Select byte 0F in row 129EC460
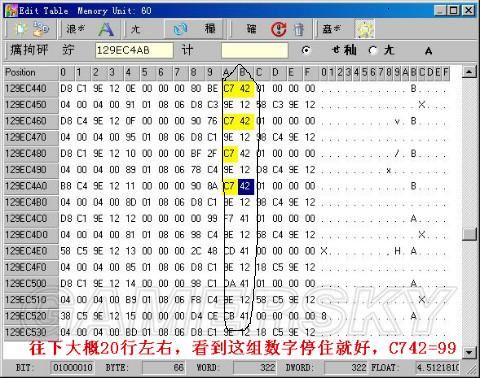The height and width of the screenshot is (378, 480). [x=131, y=121]
